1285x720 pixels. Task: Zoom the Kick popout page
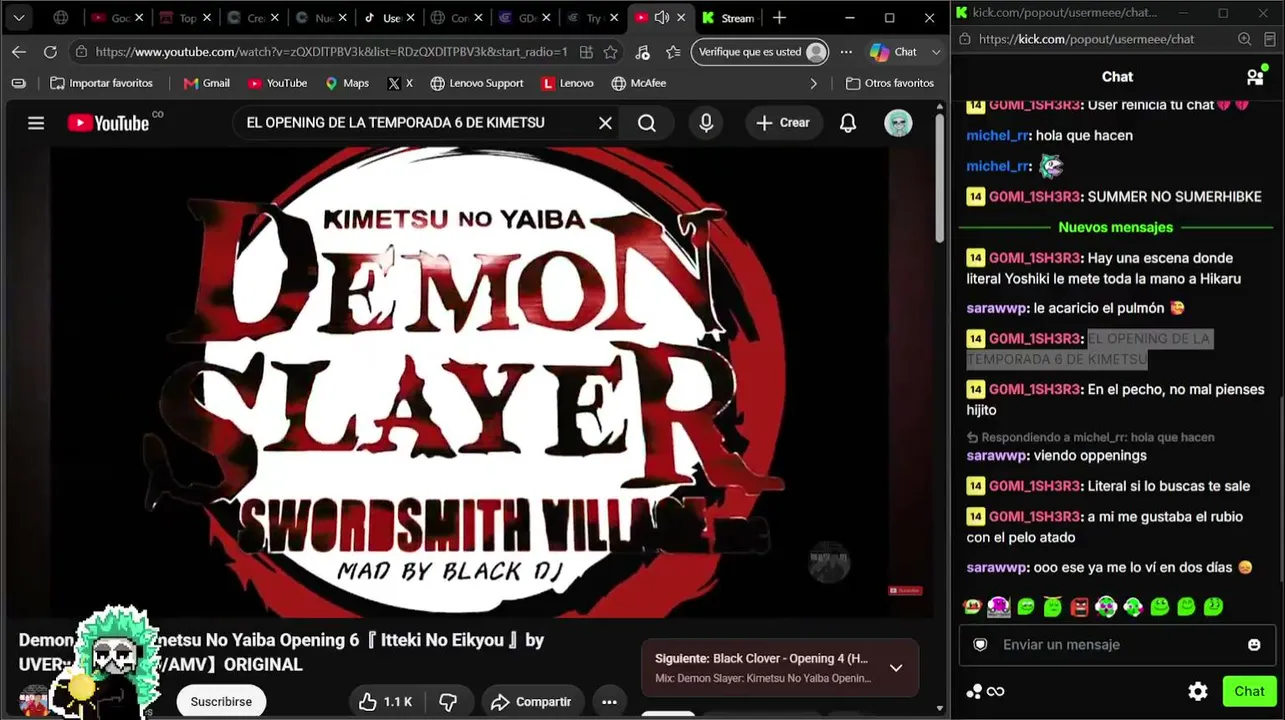pyautogui.click(x=1245, y=39)
